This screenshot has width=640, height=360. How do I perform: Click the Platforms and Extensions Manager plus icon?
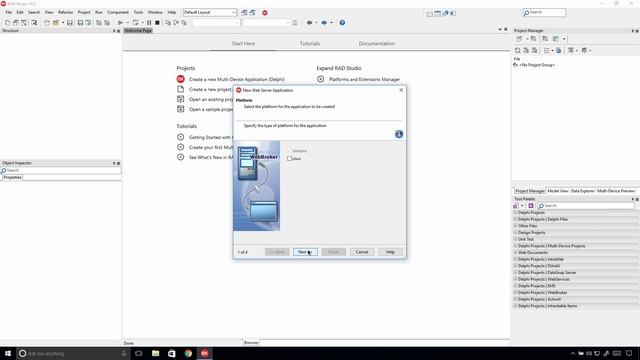[320, 79]
